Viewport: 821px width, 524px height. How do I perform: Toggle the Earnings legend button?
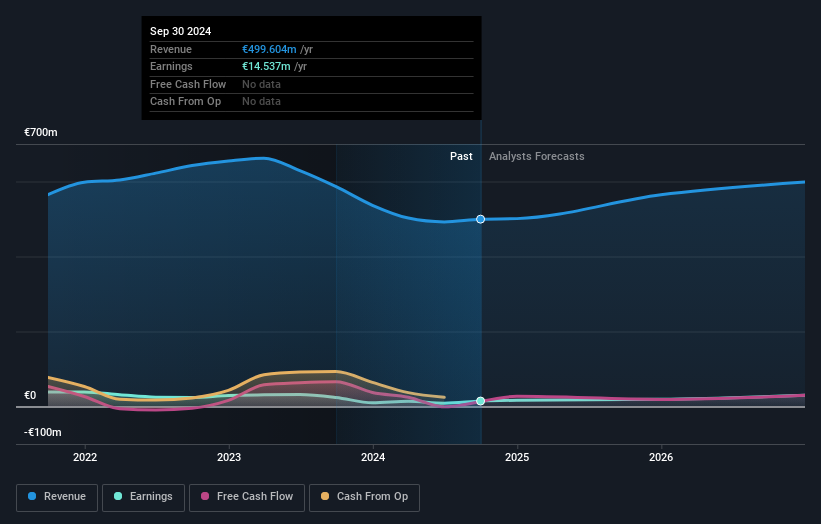[143, 497]
